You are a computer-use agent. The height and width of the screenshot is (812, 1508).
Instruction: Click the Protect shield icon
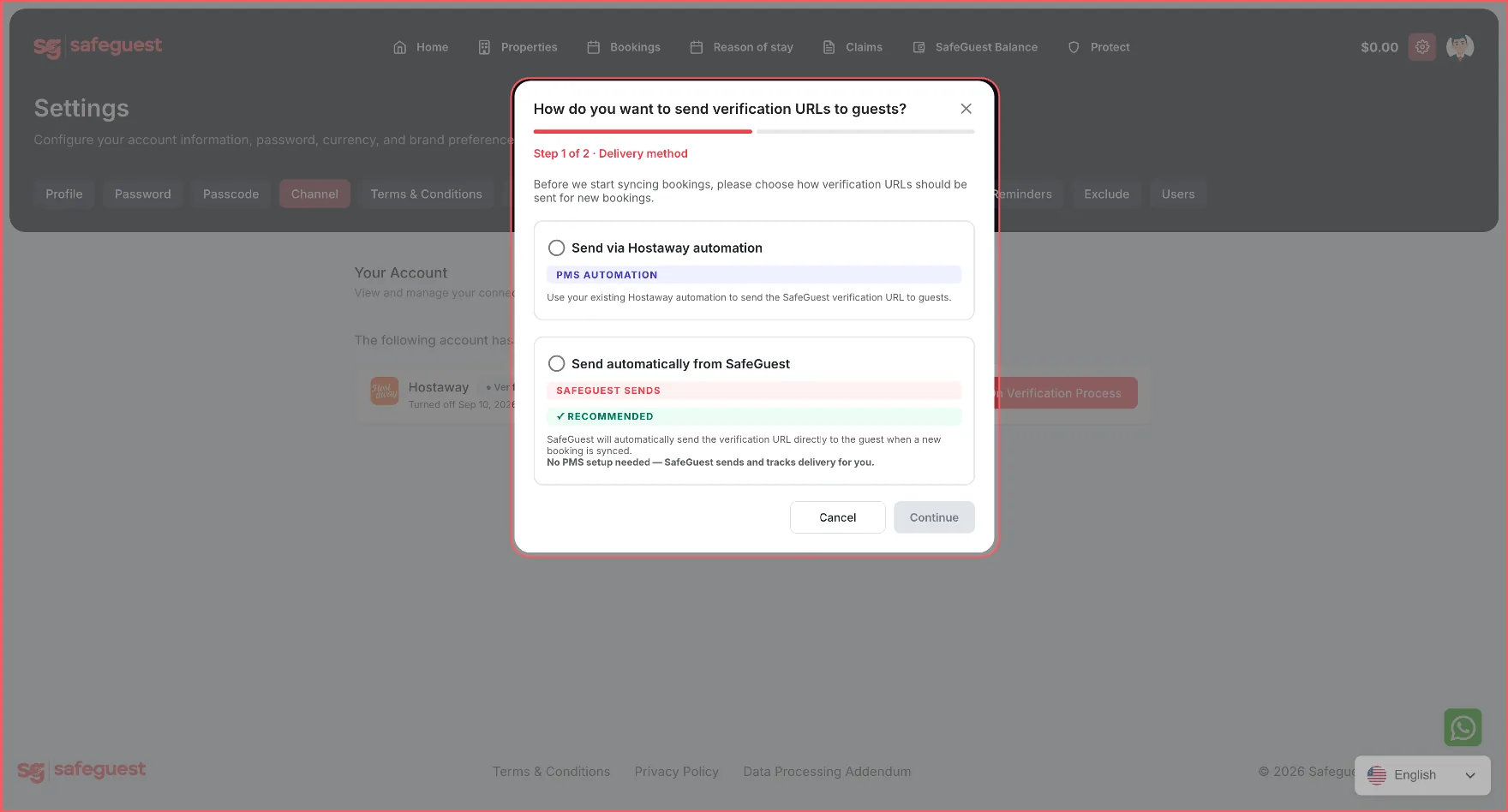point(1074,47)
